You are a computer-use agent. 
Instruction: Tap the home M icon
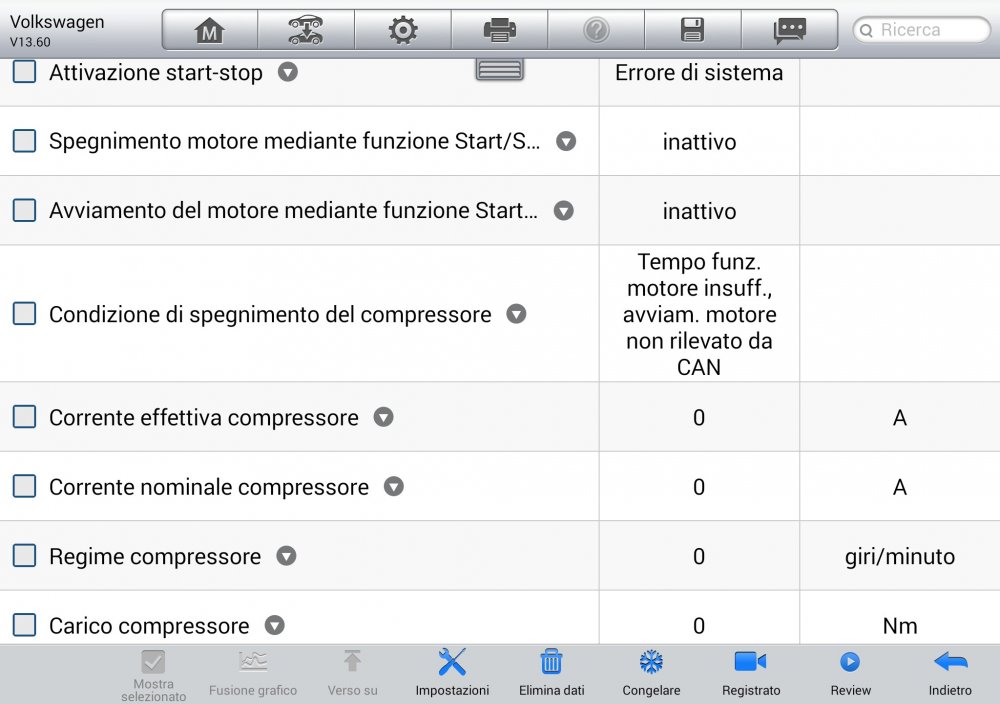pos(209,30)
